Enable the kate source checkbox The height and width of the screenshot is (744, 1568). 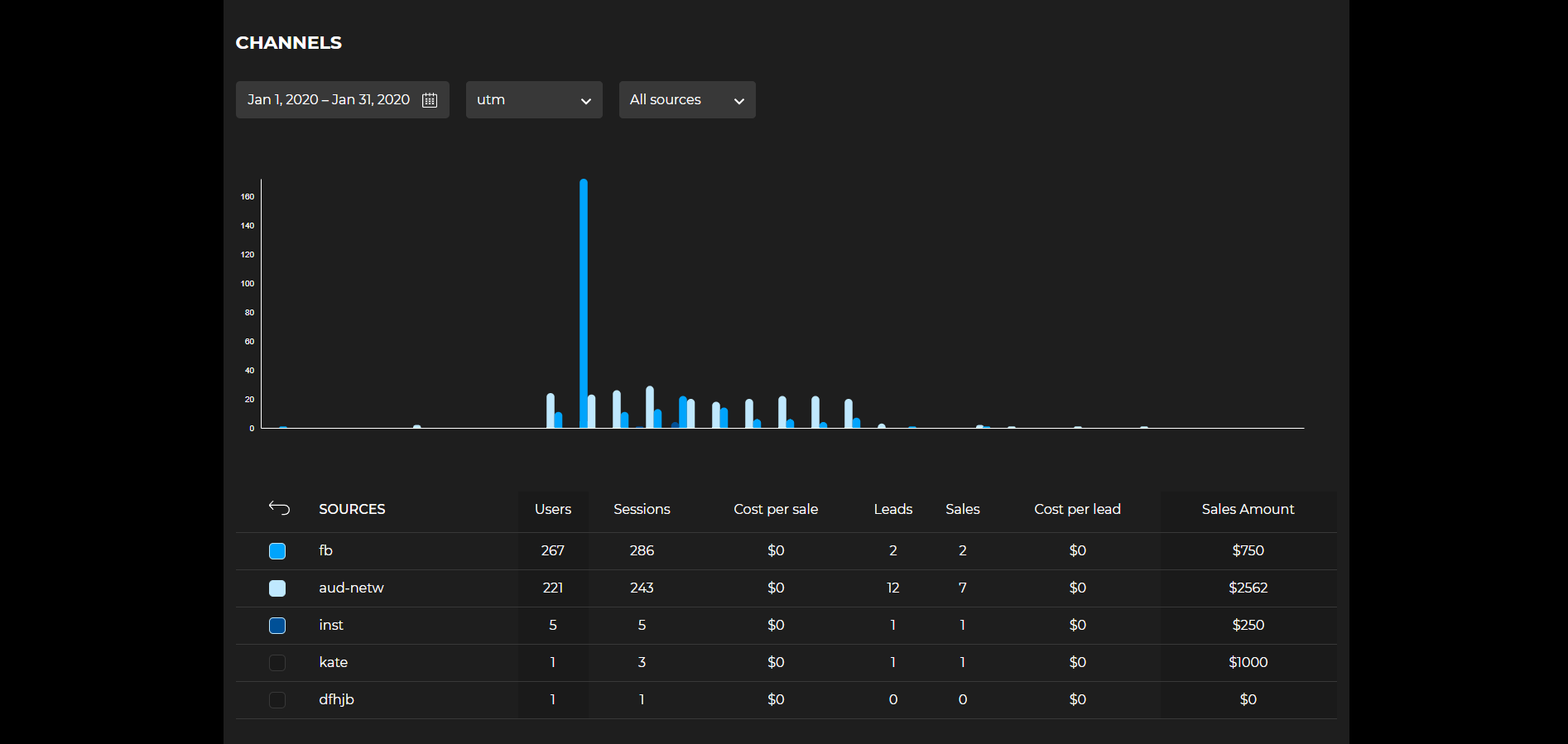click(277, 663)
